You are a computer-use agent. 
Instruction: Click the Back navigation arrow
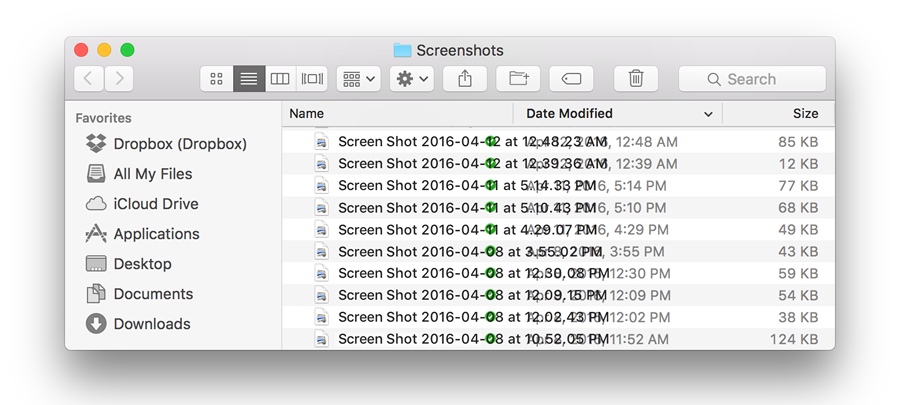pos(89,79)
